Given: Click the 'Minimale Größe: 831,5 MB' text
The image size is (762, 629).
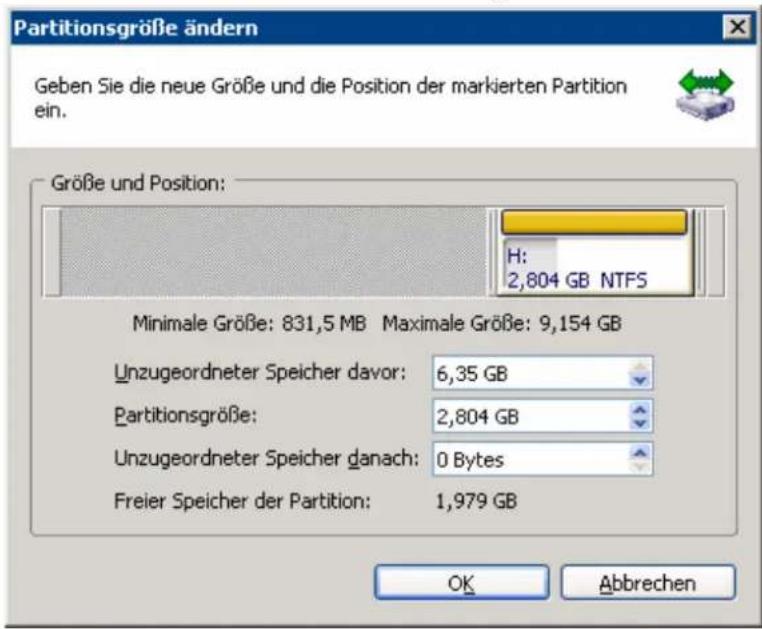Looking at the screenshot, I should pos(249,323).
